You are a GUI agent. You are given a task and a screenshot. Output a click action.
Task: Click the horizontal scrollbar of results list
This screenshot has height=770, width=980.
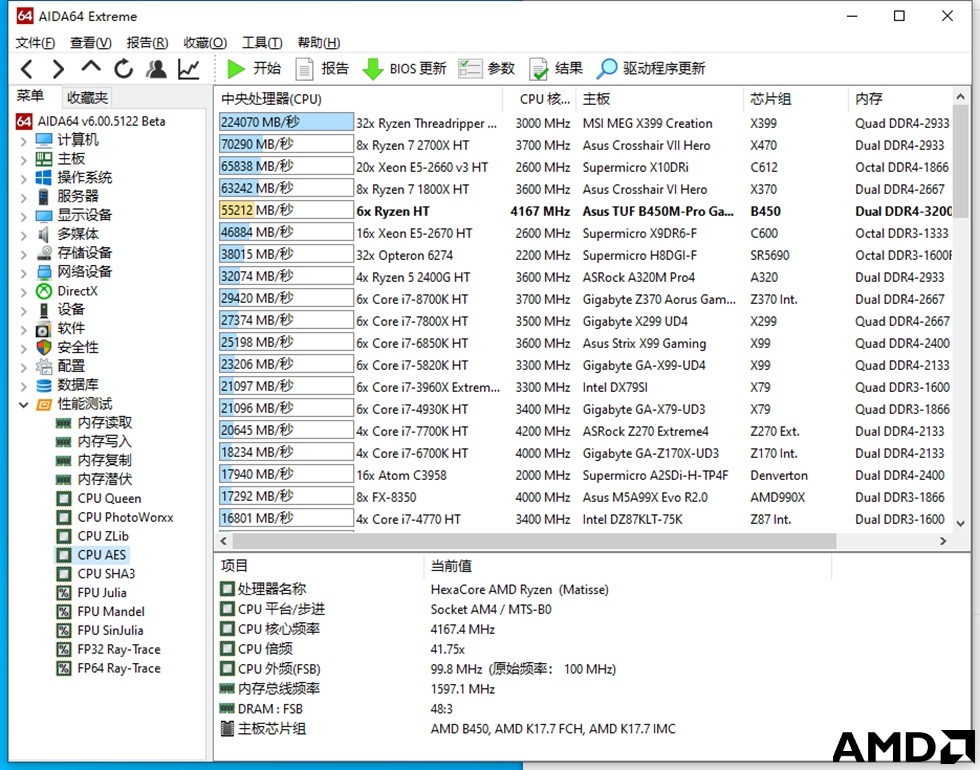tap(534, 541)
